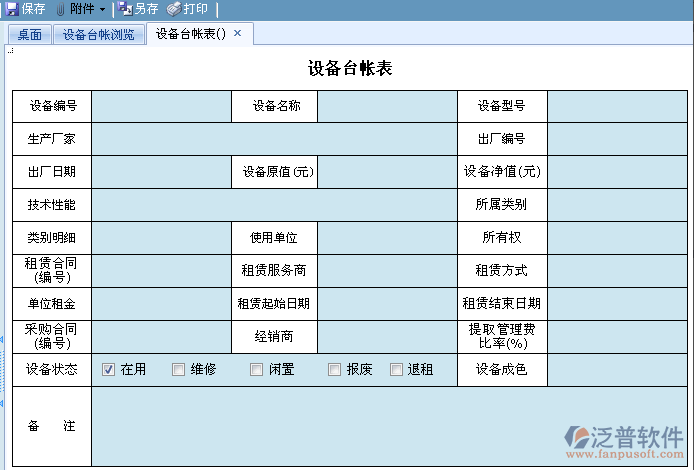Click the 设备名称 input field
Viewport: 694px width, 470px height.
click(387, 106)
